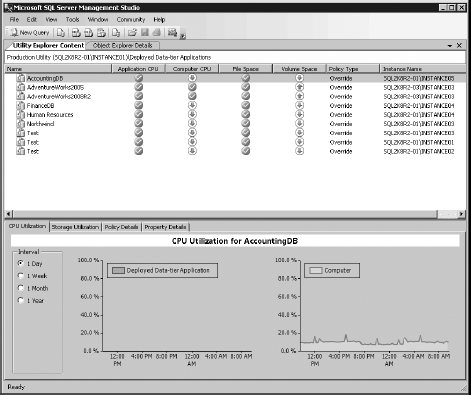This screenshot has width=471, height=395.
Task: Sort list by Name column header
Action: [x=58, y=69]
